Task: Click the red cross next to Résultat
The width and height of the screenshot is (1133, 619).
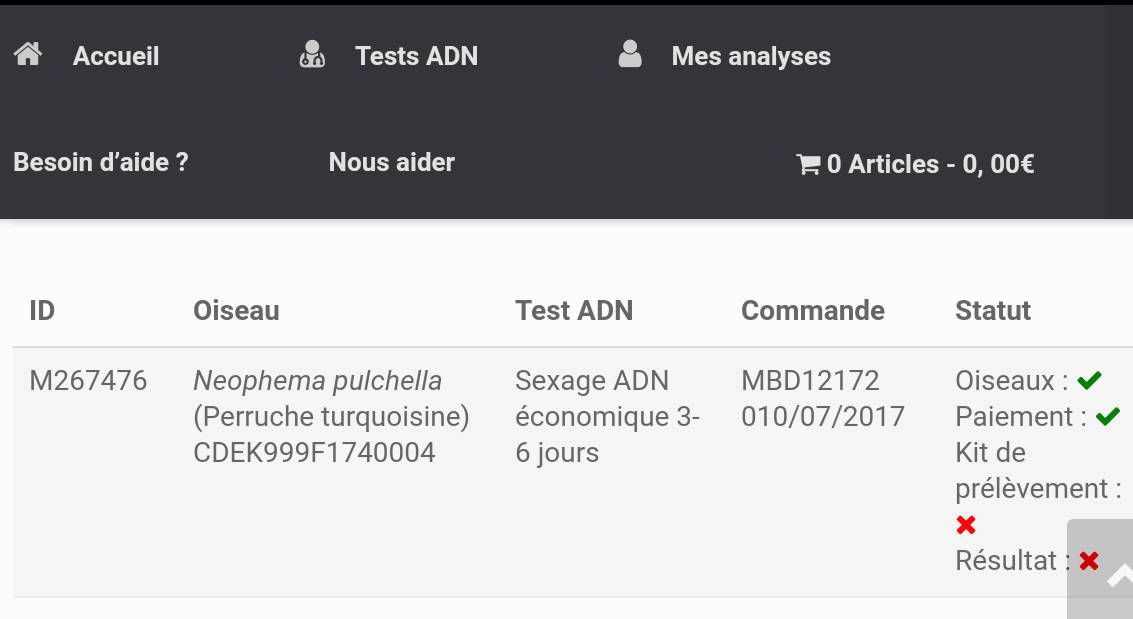Action: 1087,560
